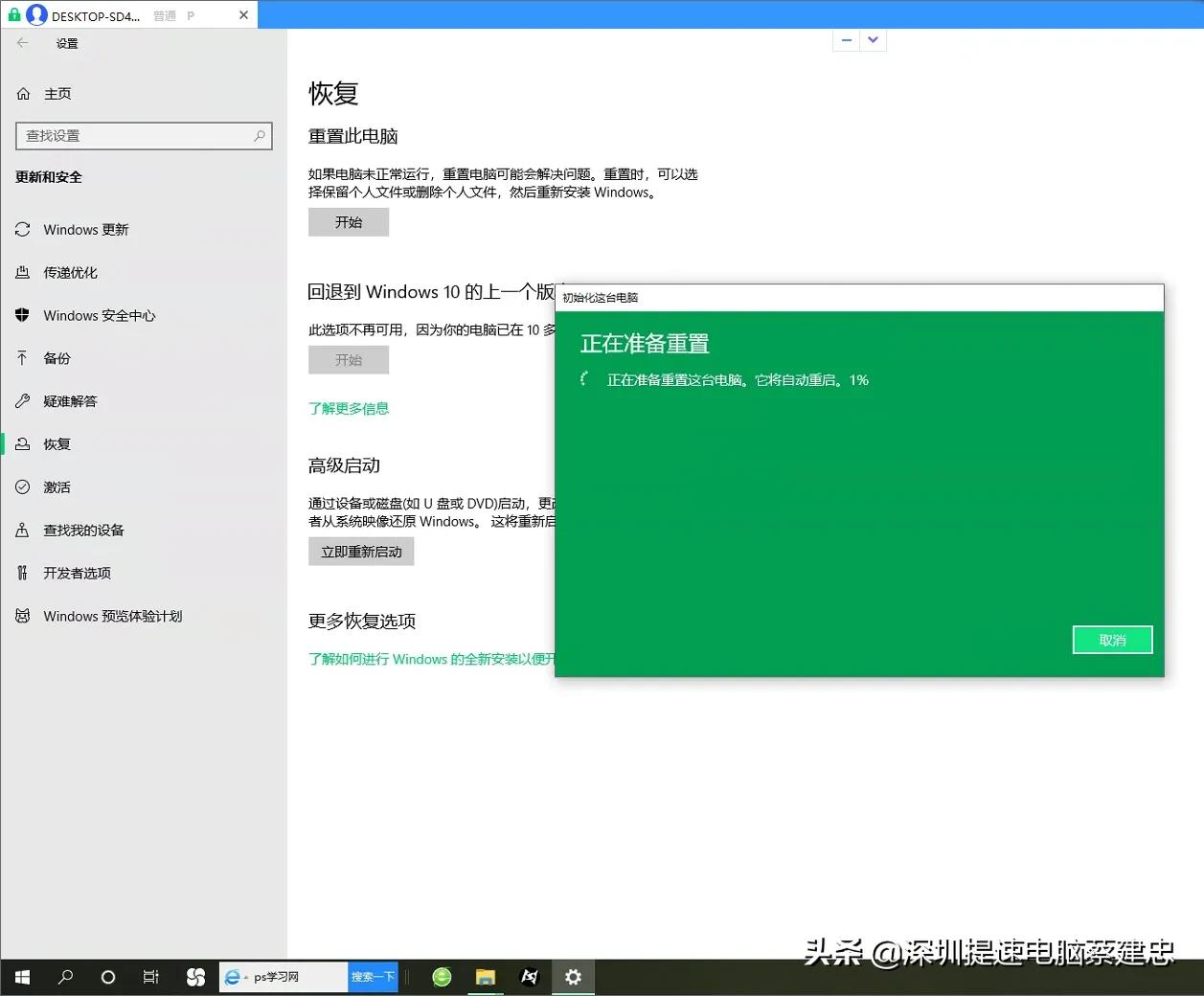Open File Explorer folder icon on taskbar

coord(485,977)
